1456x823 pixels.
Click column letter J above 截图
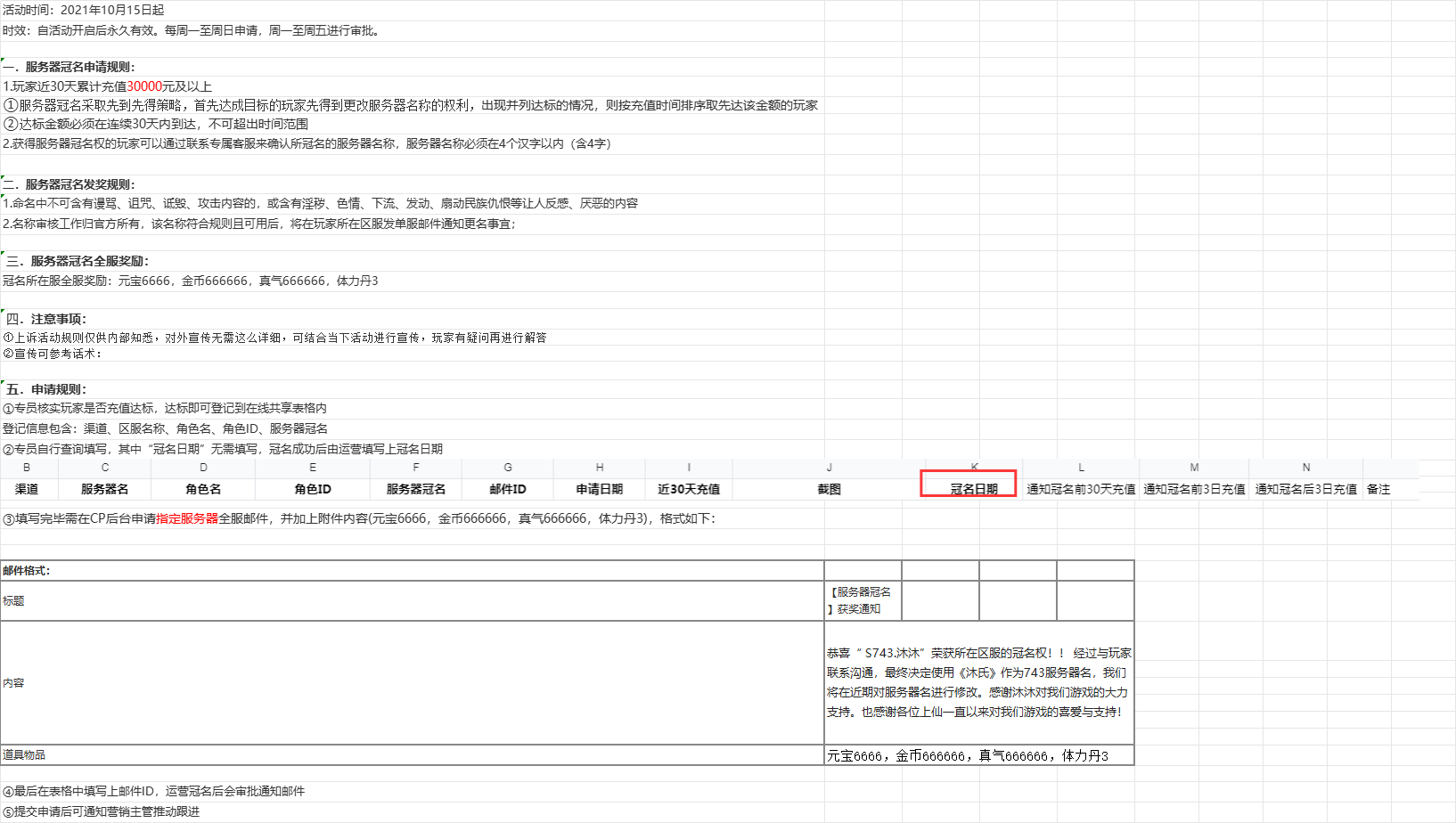tap(830, 468)
